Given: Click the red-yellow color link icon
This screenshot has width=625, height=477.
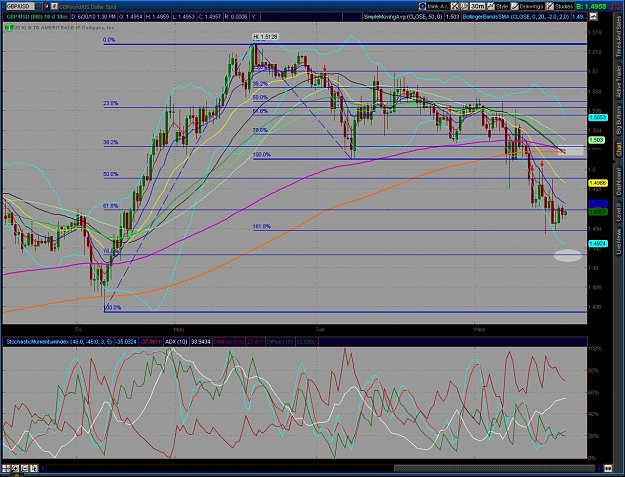Looking at the screenshot, I should (46, 6).
